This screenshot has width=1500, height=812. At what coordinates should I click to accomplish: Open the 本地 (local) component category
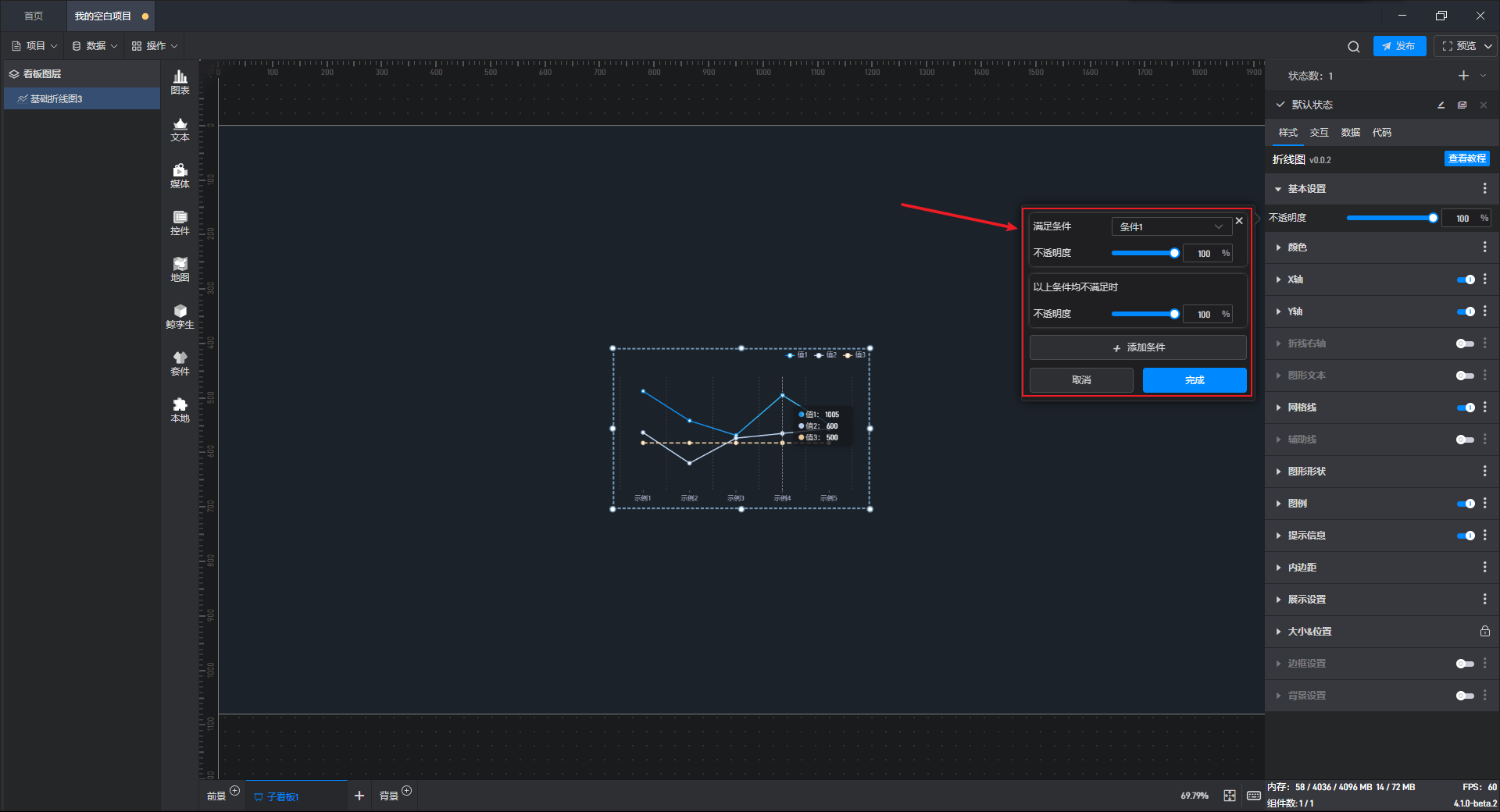point(180,410)
